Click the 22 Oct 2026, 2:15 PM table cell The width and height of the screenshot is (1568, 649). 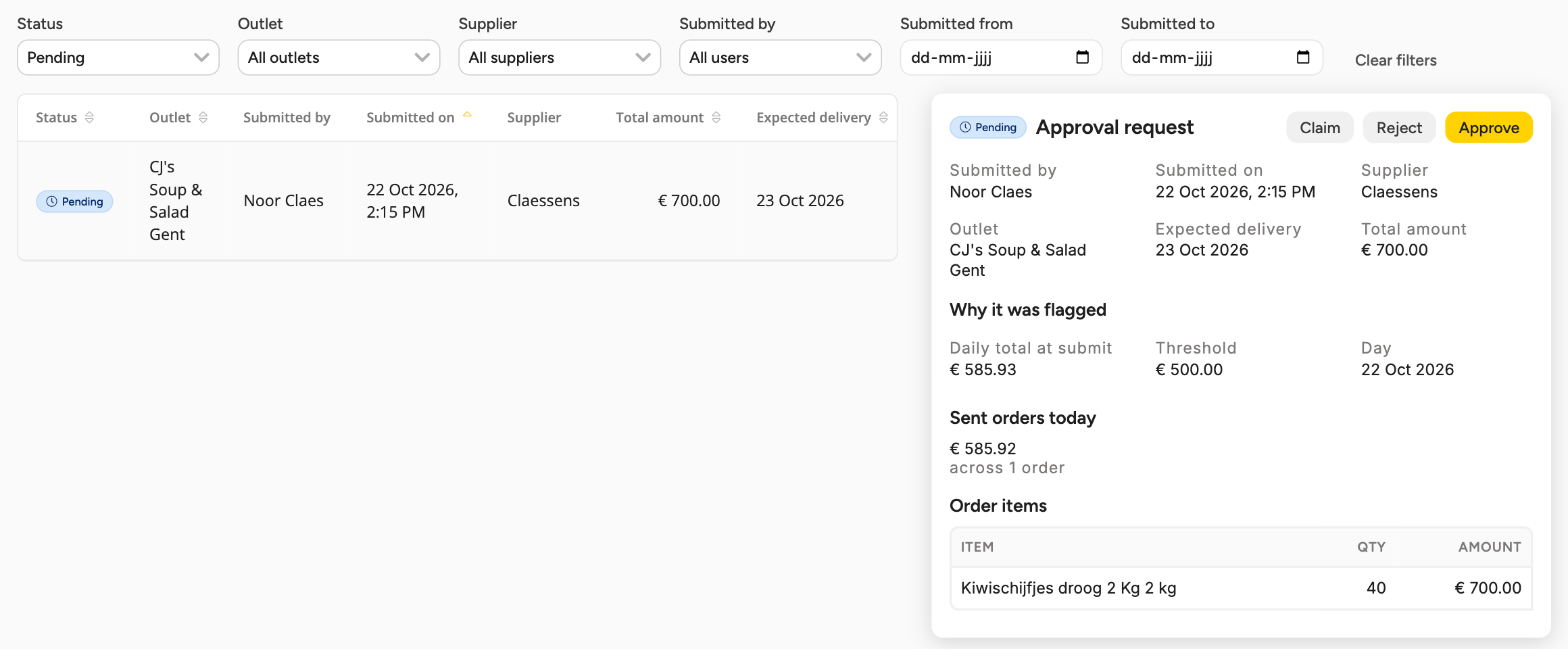click(413, 201)
